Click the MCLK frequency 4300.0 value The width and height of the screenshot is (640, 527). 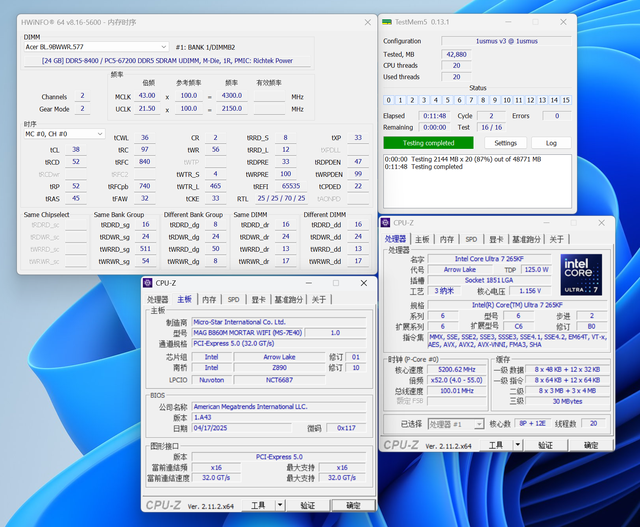[x=231, y=96]
